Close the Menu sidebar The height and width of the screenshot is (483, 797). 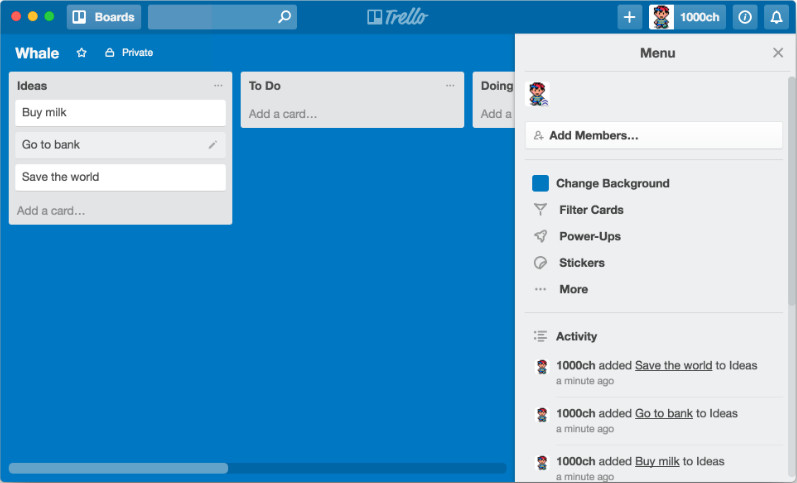[x=778, y=52]
